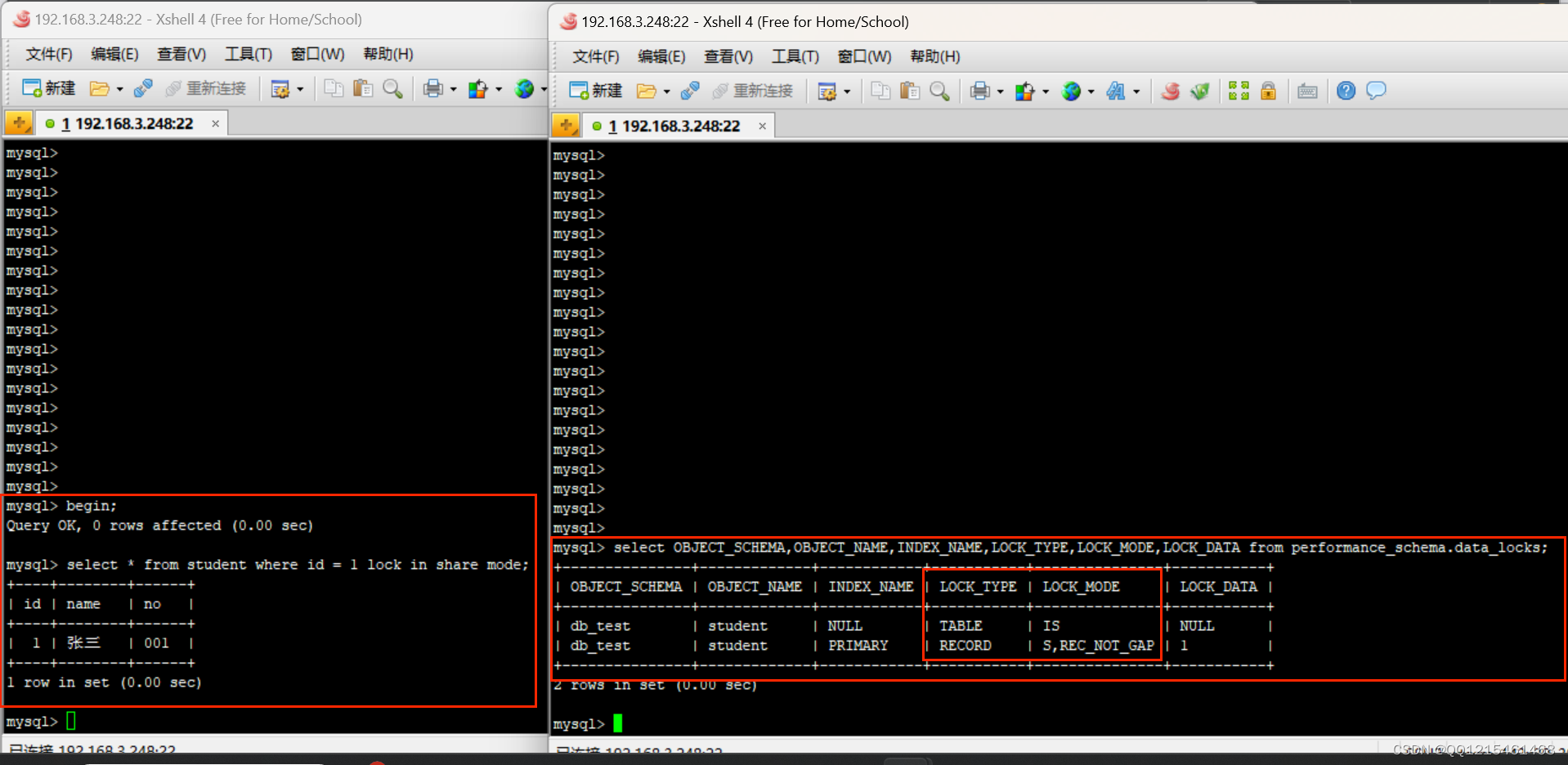1568x765 pixels.
Task: Close the 192.168.3.248:22 tab in left window
Action: [216, 123]
